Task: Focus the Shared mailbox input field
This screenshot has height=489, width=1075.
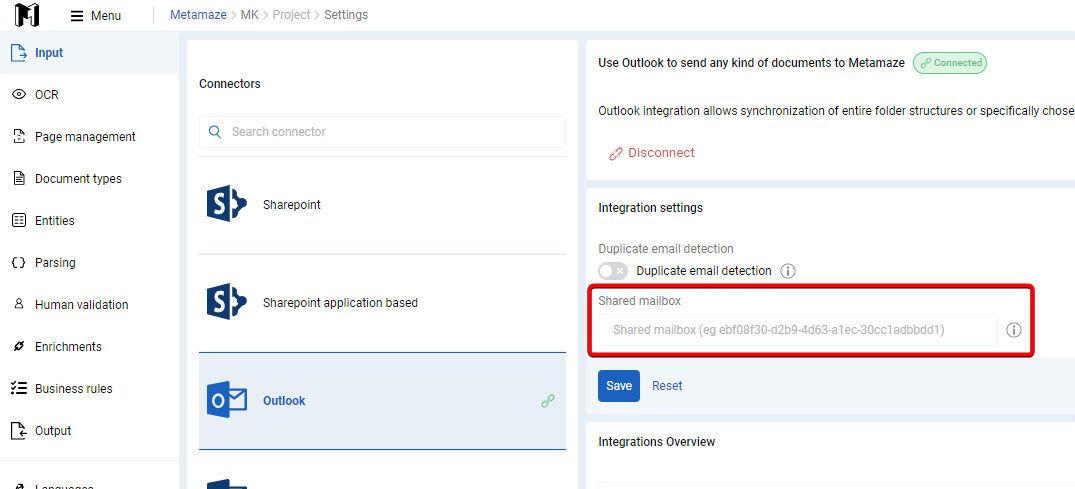Action: pyautogui.click(x=798, y=330)
